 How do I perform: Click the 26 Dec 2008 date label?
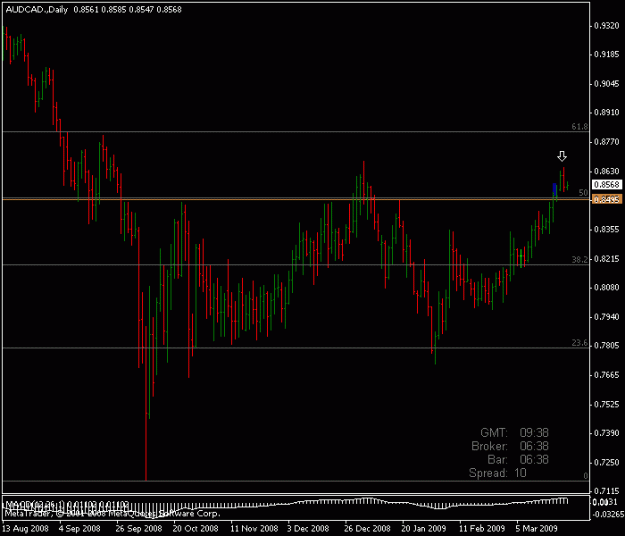tap(367, 529)
